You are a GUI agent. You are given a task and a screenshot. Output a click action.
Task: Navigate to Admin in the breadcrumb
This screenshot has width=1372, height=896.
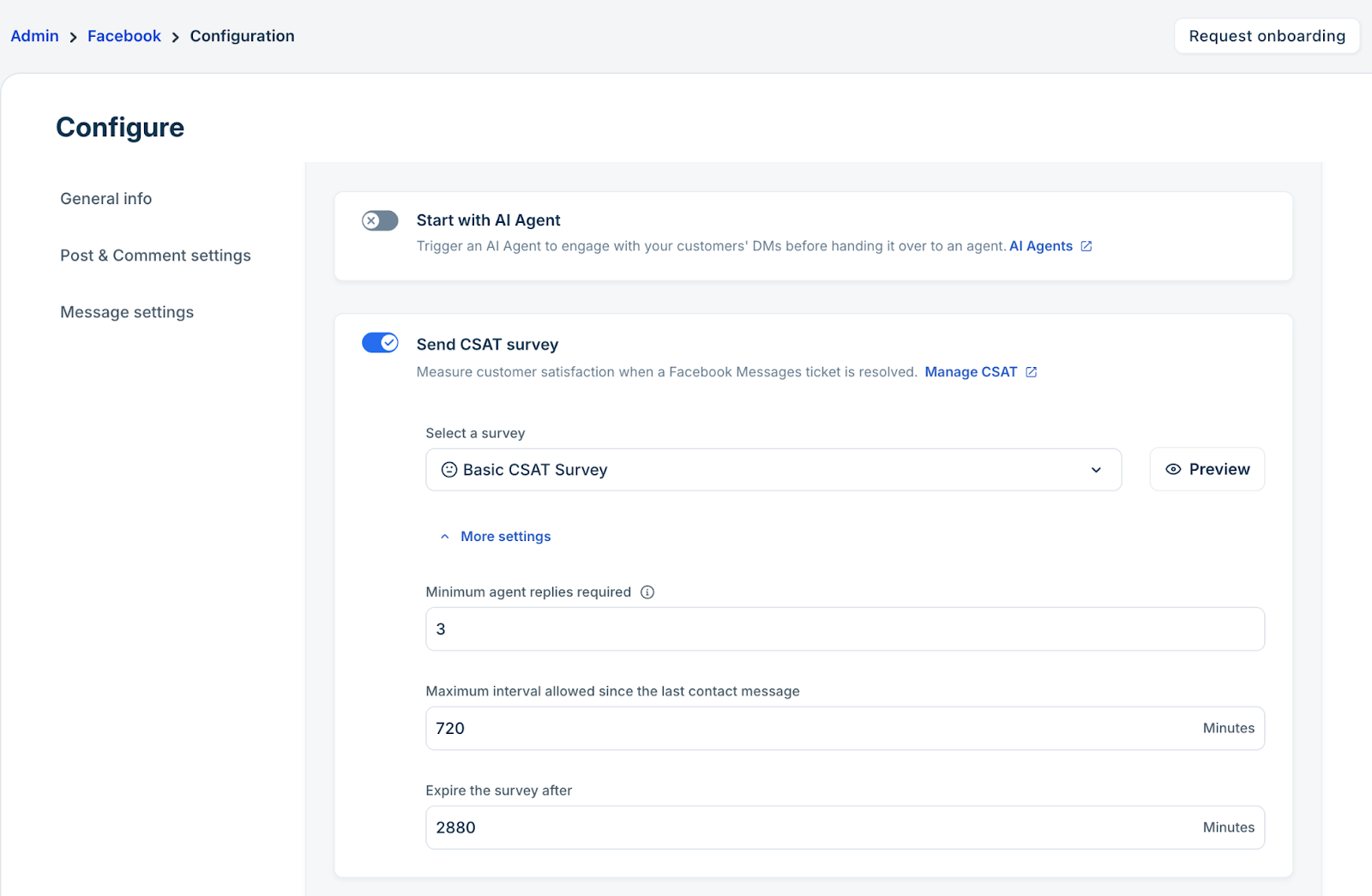34,36
